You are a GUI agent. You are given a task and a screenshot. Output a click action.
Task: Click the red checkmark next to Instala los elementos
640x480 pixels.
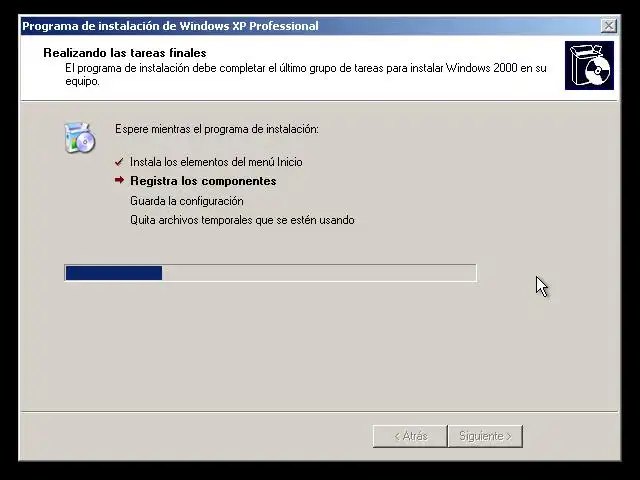pyautogui.click(x=119, y=162)
